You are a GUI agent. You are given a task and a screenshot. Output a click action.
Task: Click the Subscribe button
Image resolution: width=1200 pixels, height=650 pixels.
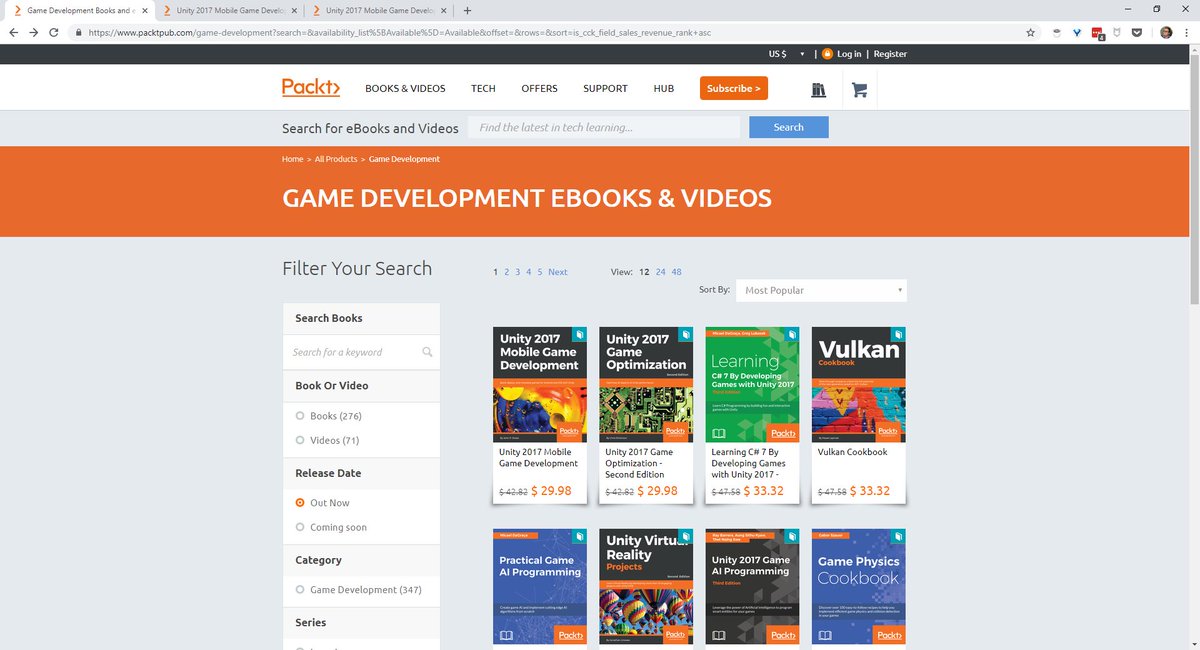[734, 88]
